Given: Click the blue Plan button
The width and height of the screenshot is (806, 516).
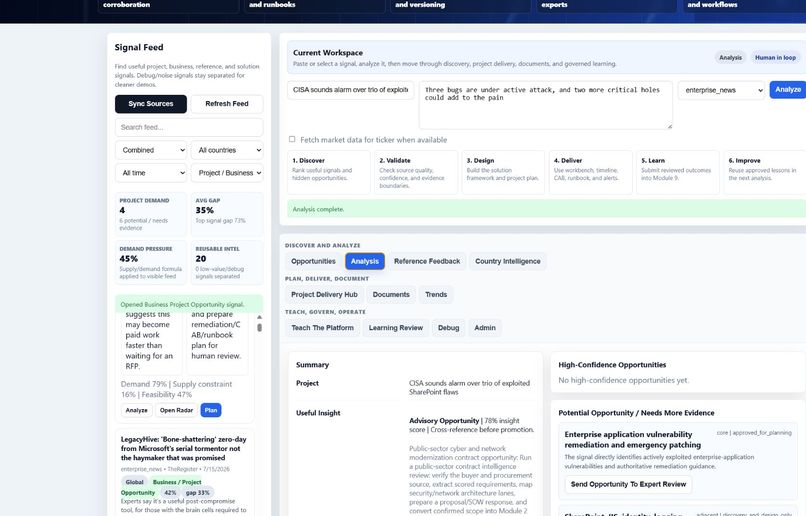Looking at the screenshot, I should tap(211, 410).
